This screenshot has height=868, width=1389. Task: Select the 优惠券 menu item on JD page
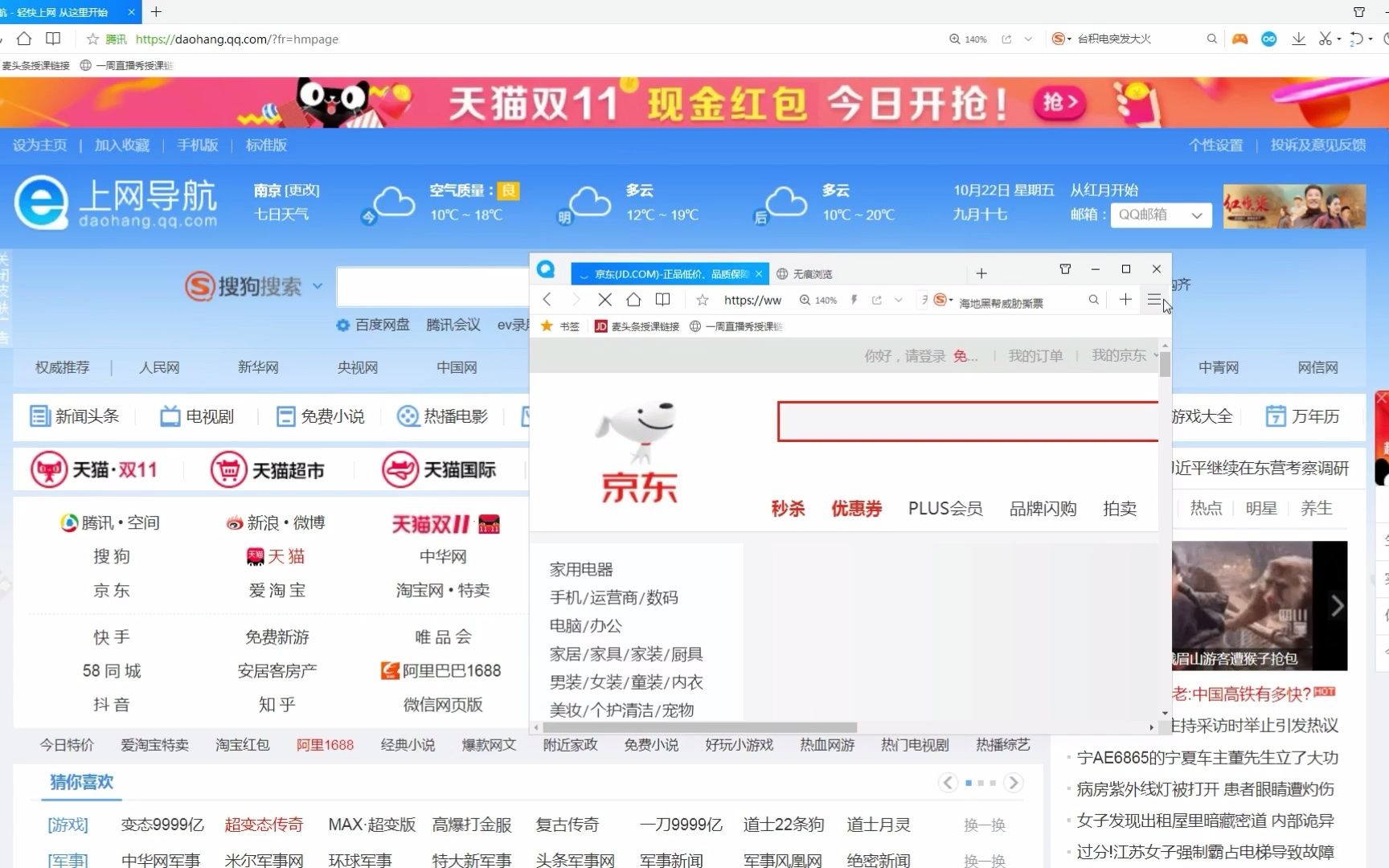pos(857,509)
